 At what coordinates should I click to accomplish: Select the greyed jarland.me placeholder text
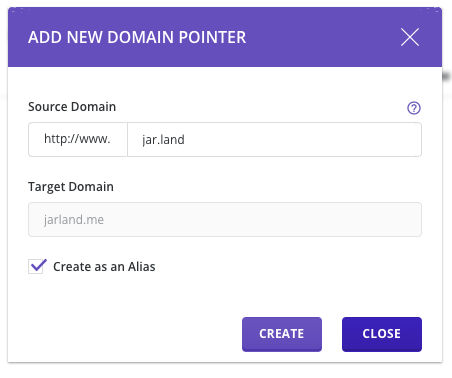click(74, 220)
